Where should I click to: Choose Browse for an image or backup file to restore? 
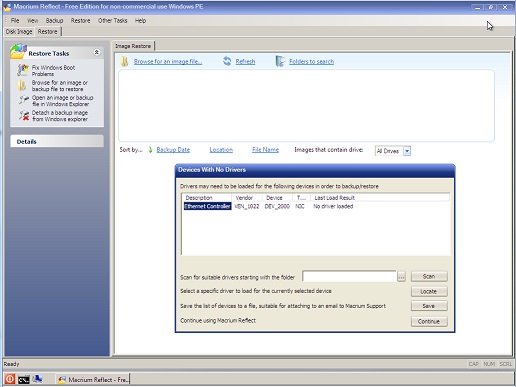click(60, 86)
